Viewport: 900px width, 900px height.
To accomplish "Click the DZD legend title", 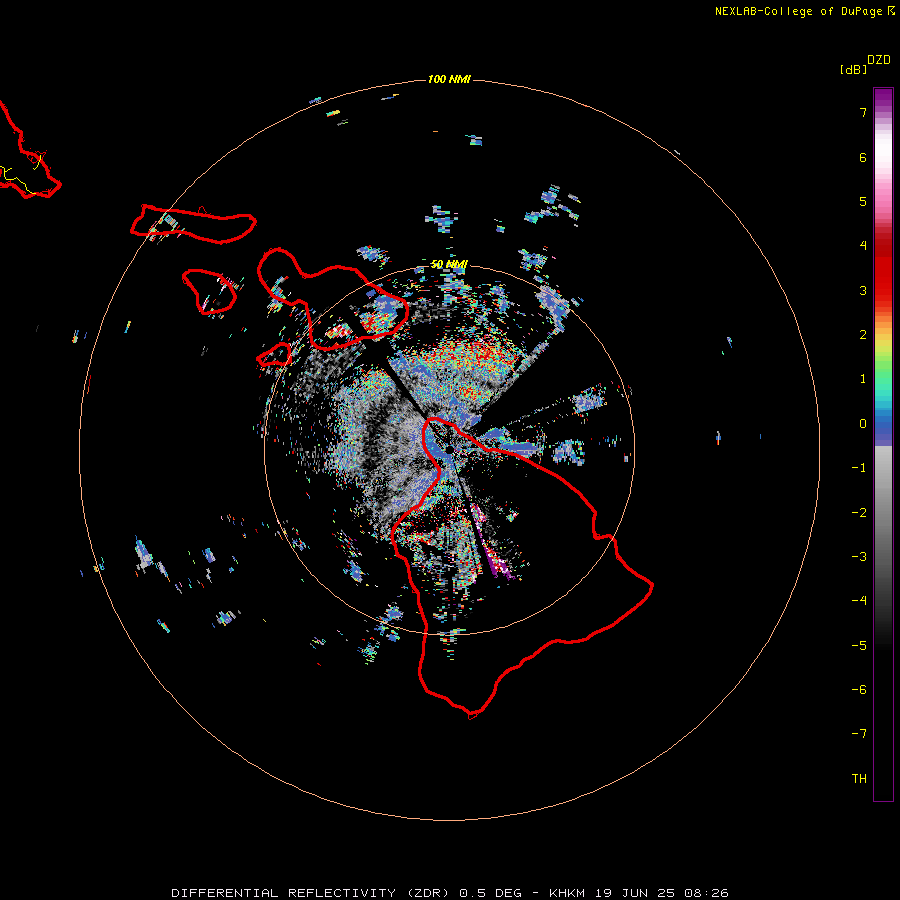I will [878, 60].
